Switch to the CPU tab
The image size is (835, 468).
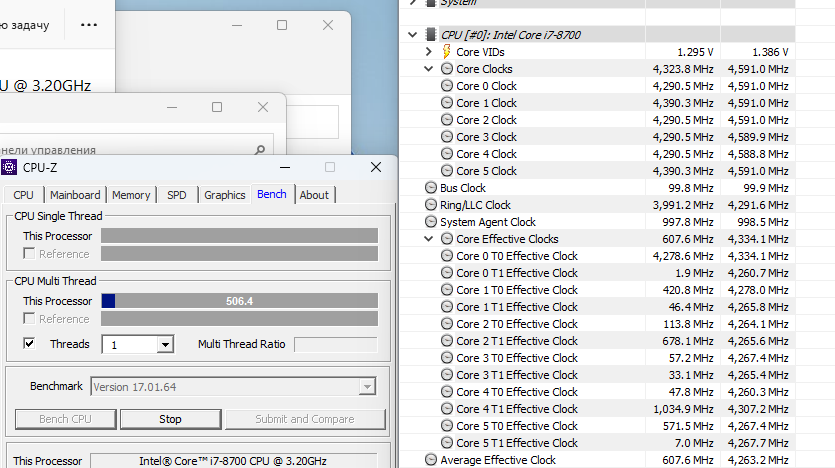click(x=23, y=195)
